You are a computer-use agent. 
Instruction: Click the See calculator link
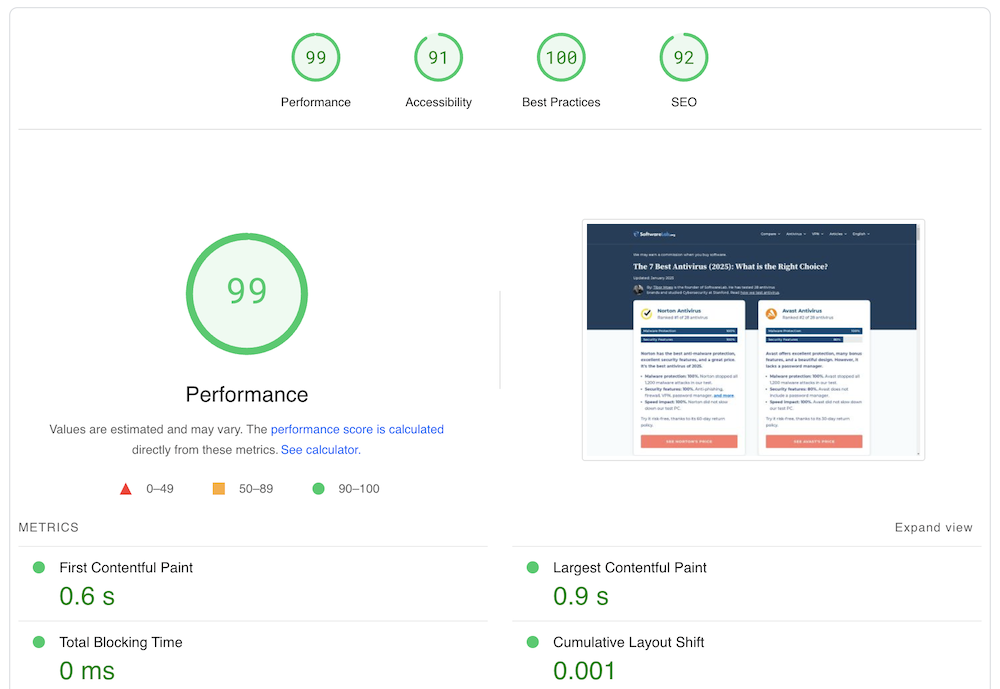(x=320, y=450)
